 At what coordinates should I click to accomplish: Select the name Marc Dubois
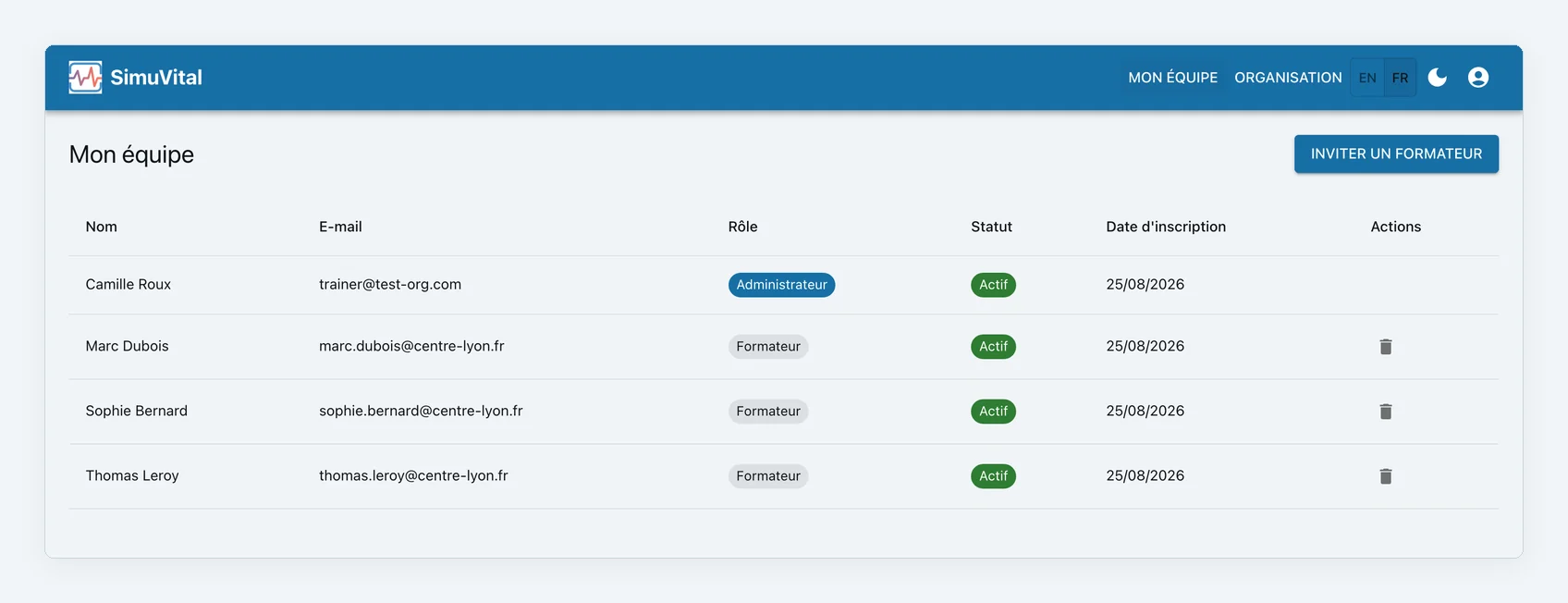click(128, 346)
